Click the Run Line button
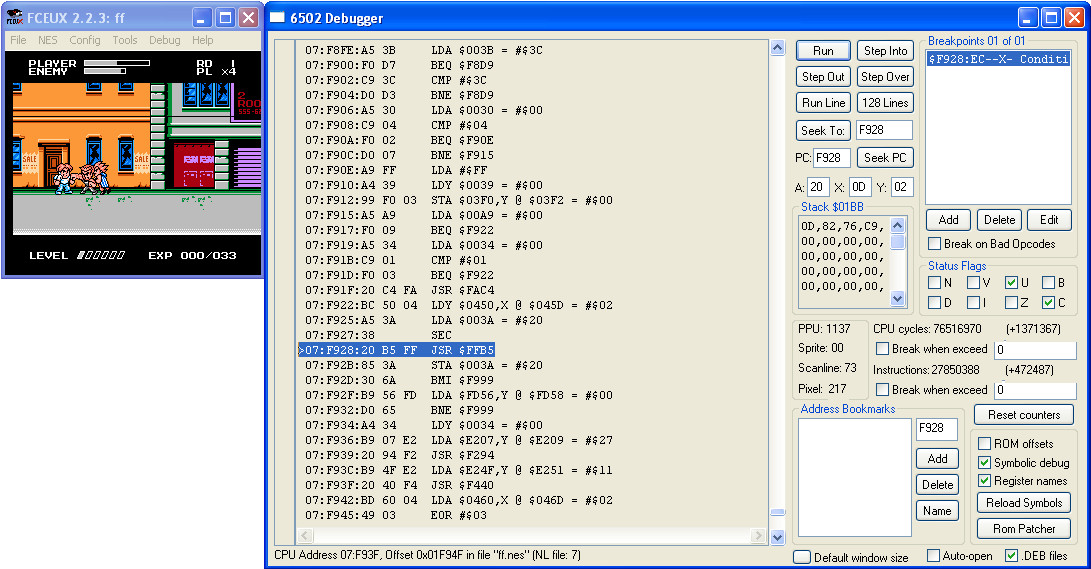Viewport: 1091px width, 569px height. pos(823,103)
